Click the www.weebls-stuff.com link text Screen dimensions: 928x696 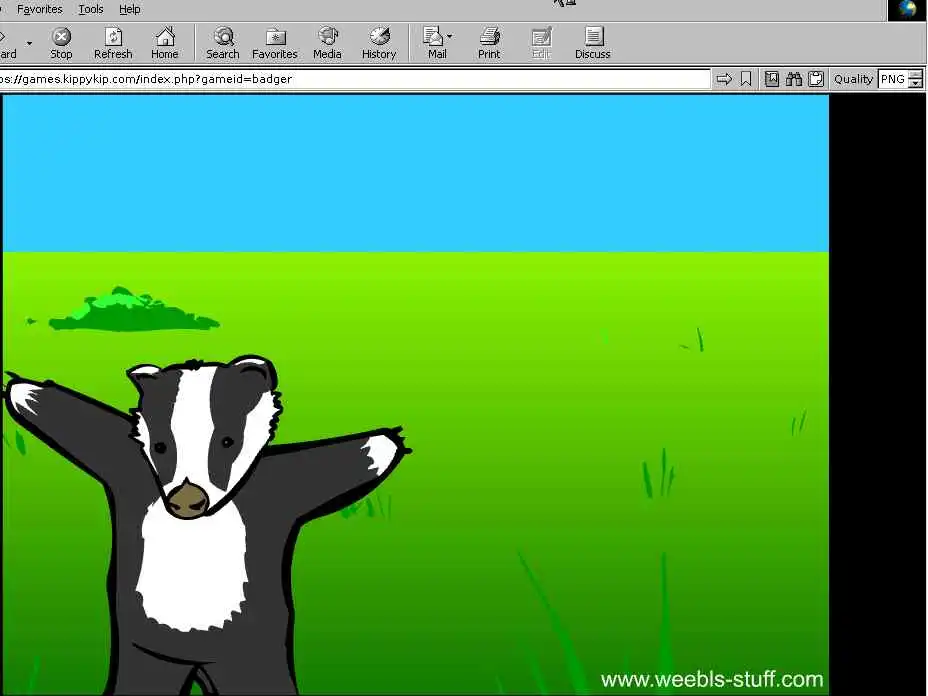(711, 679)
